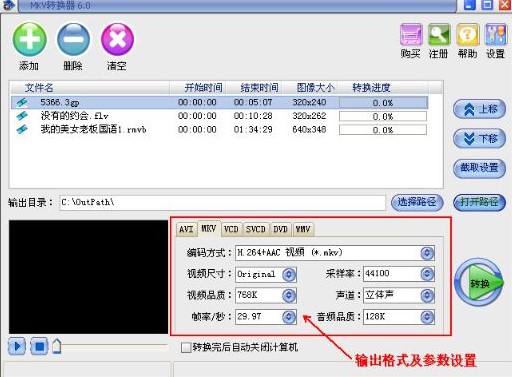The width and height of the screenshot is (512, 377).
Task: Click the image size 320x240 cell
Action: tap(309, 102)
